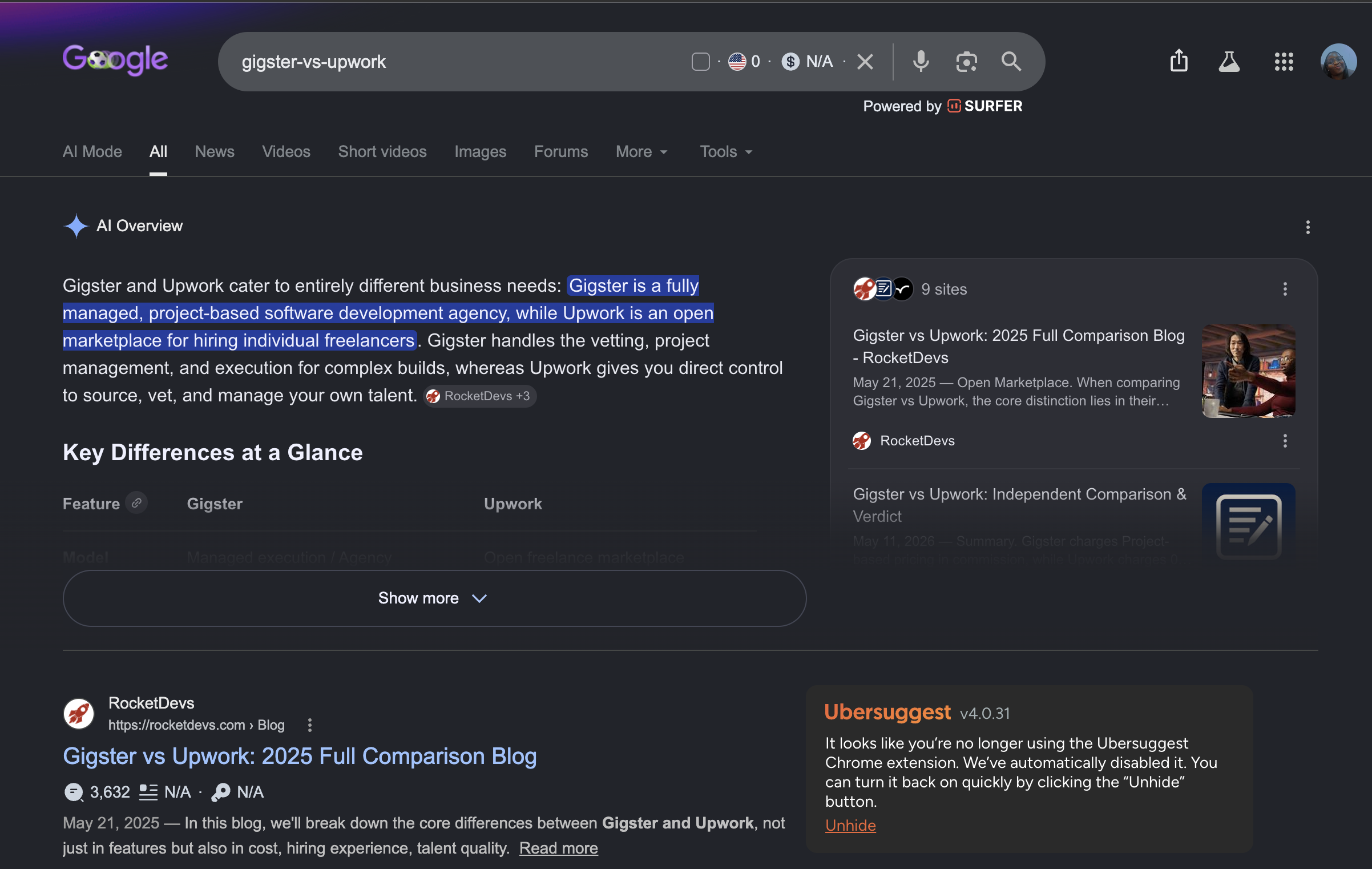Screen dimensions: 1372x869
Task: Click the magnifying glass search button
Action: 1011,61
